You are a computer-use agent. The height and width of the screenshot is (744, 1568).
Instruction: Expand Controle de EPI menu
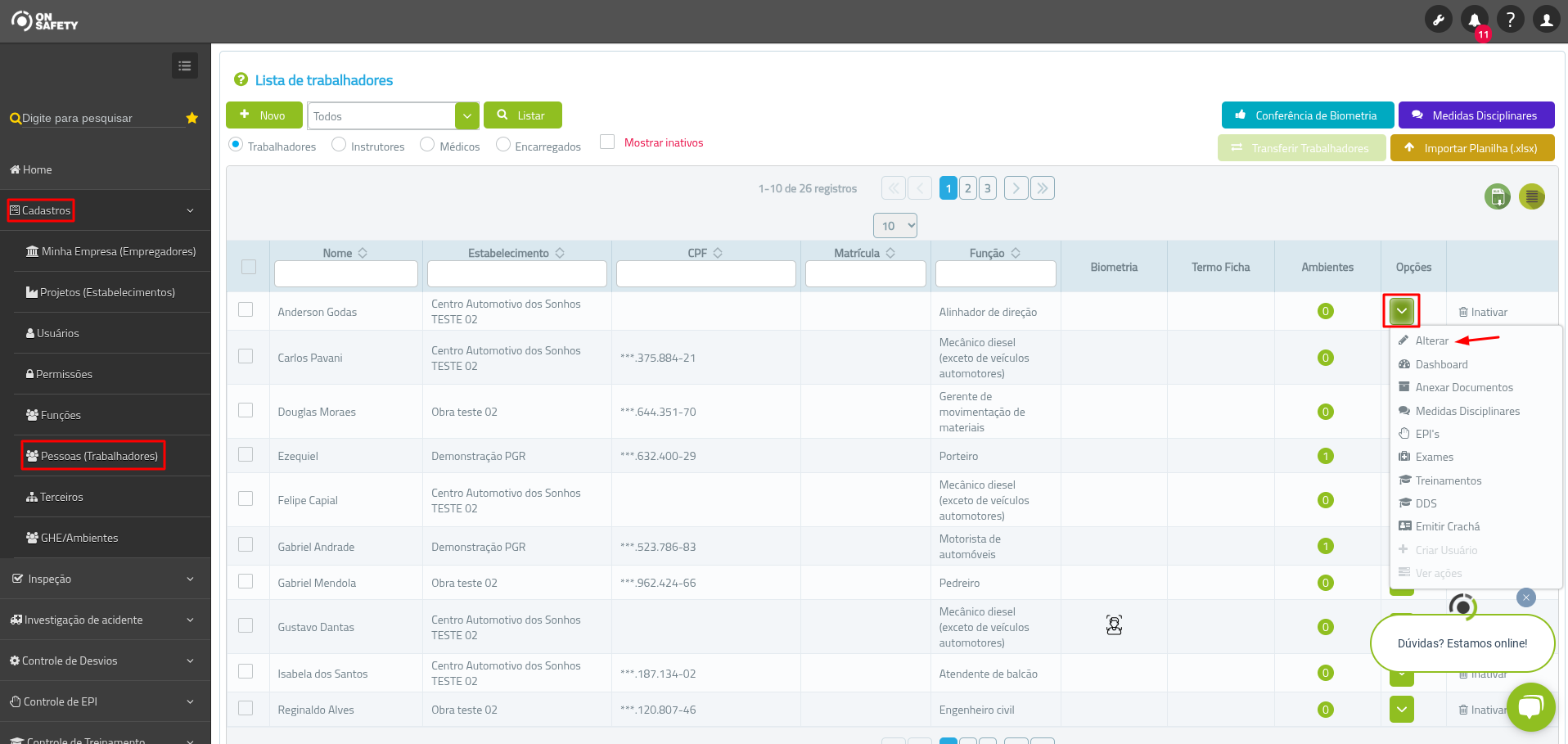point(105,701)
